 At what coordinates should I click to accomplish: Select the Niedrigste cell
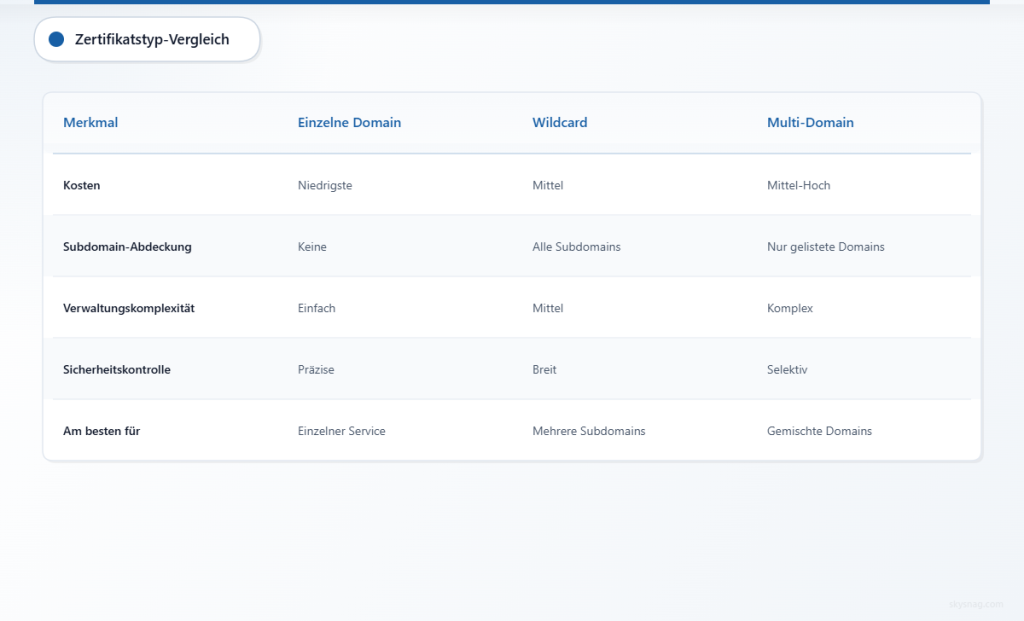pyautogui.click(x=325, y=185)
